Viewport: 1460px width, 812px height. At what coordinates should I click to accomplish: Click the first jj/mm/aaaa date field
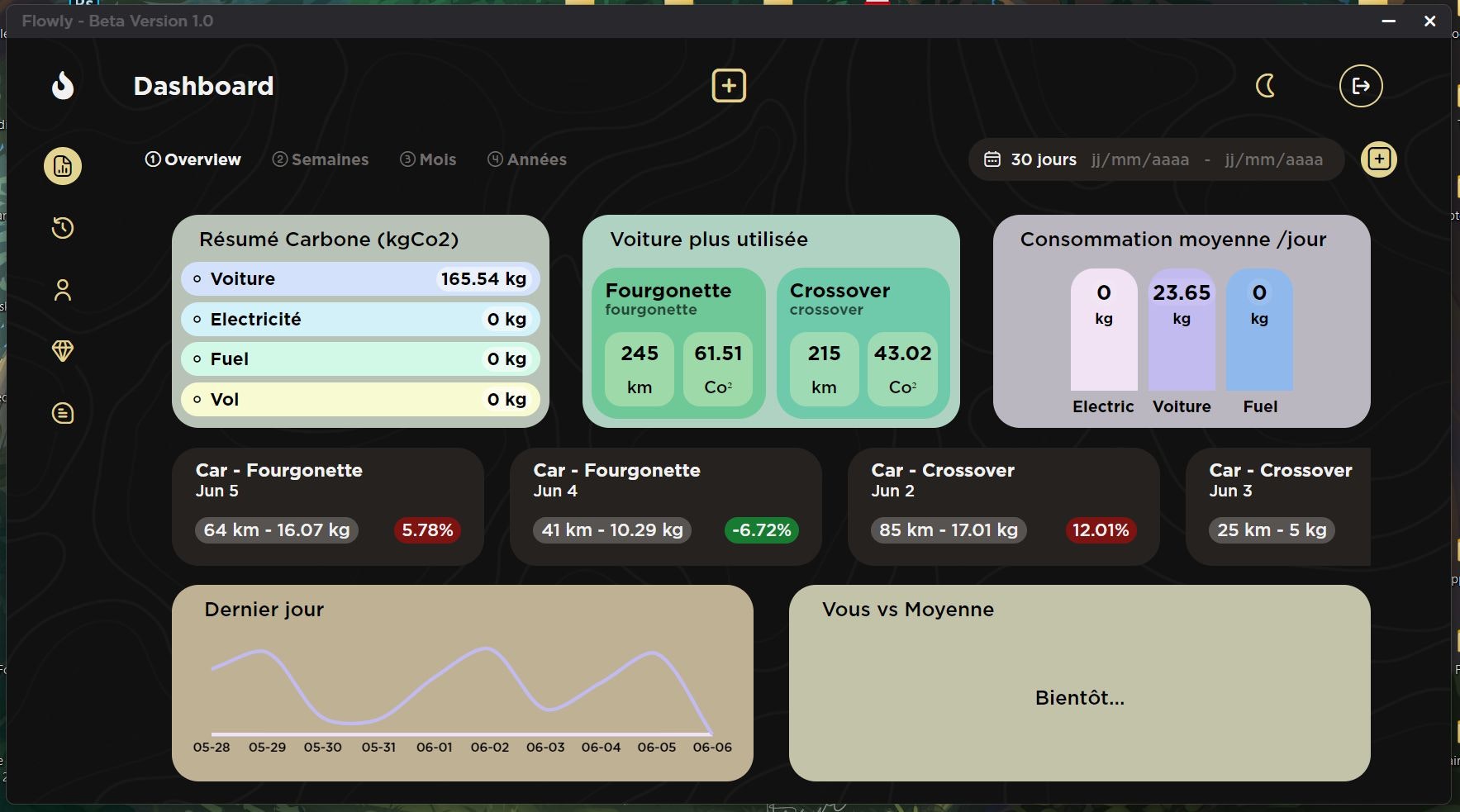tap(1140, 159)
